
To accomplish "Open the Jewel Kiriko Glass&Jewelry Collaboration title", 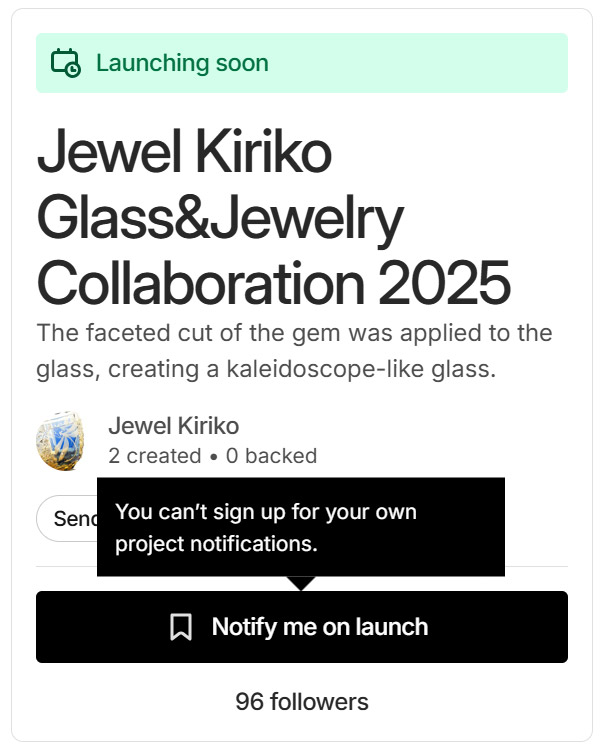I will tap(274, 217).
